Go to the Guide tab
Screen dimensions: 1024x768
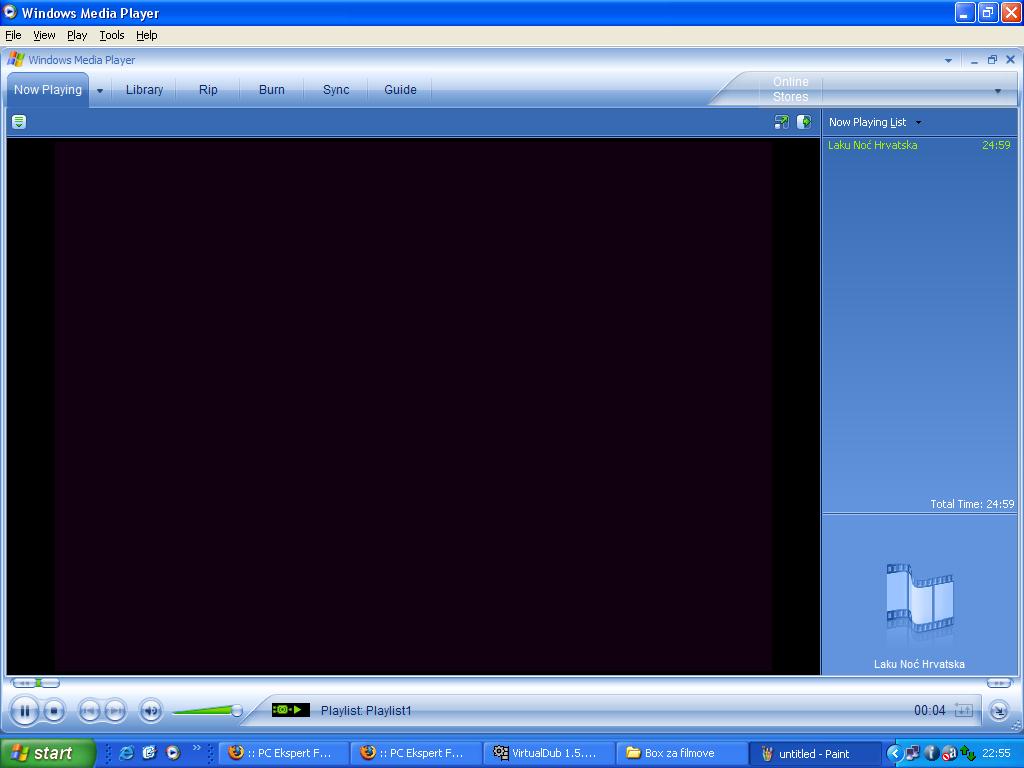[400, 90]
